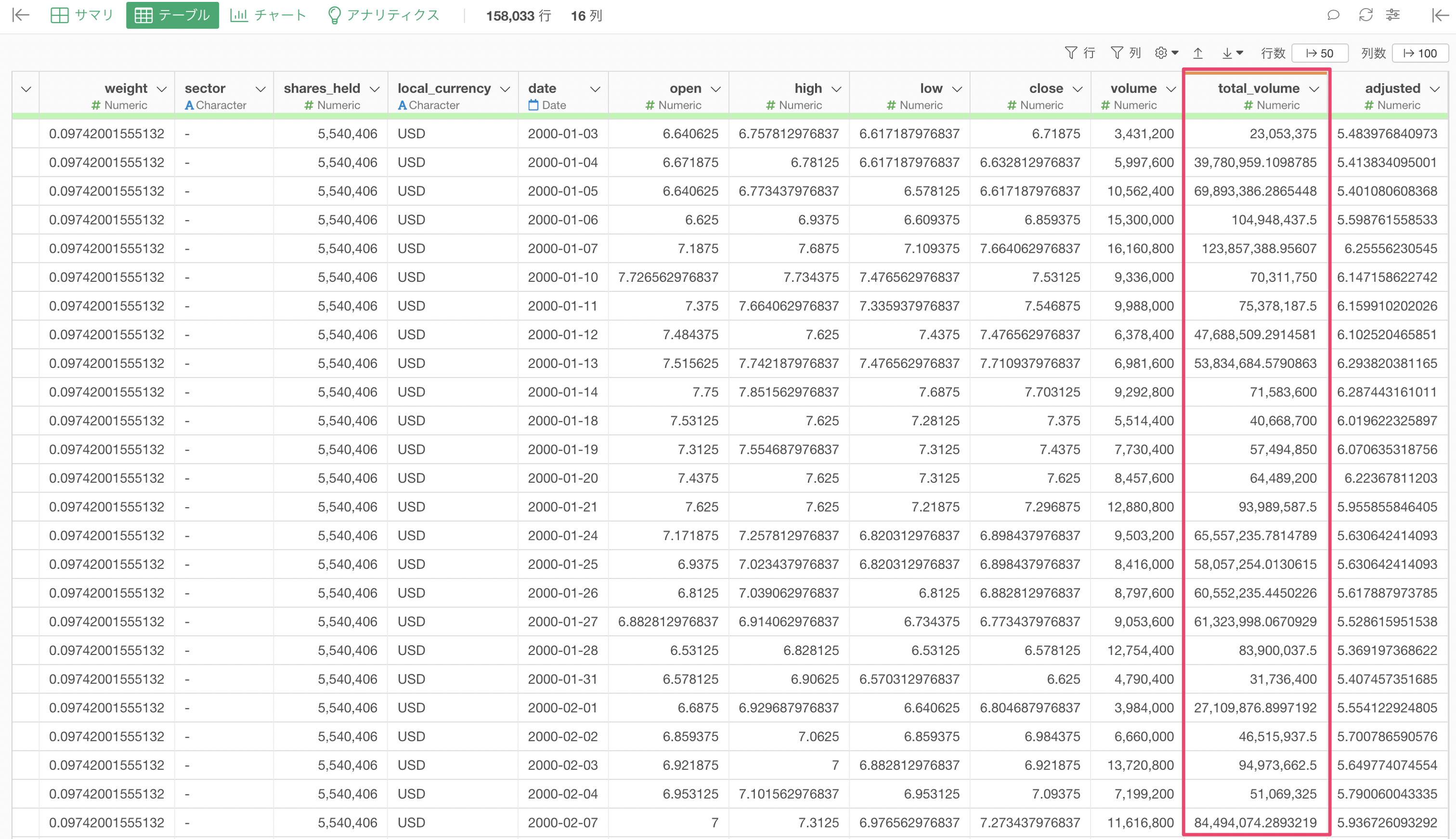This screenshot has height=839, width=1456.
Task: Switch to the サマリ tab
Action: (82, 15)
